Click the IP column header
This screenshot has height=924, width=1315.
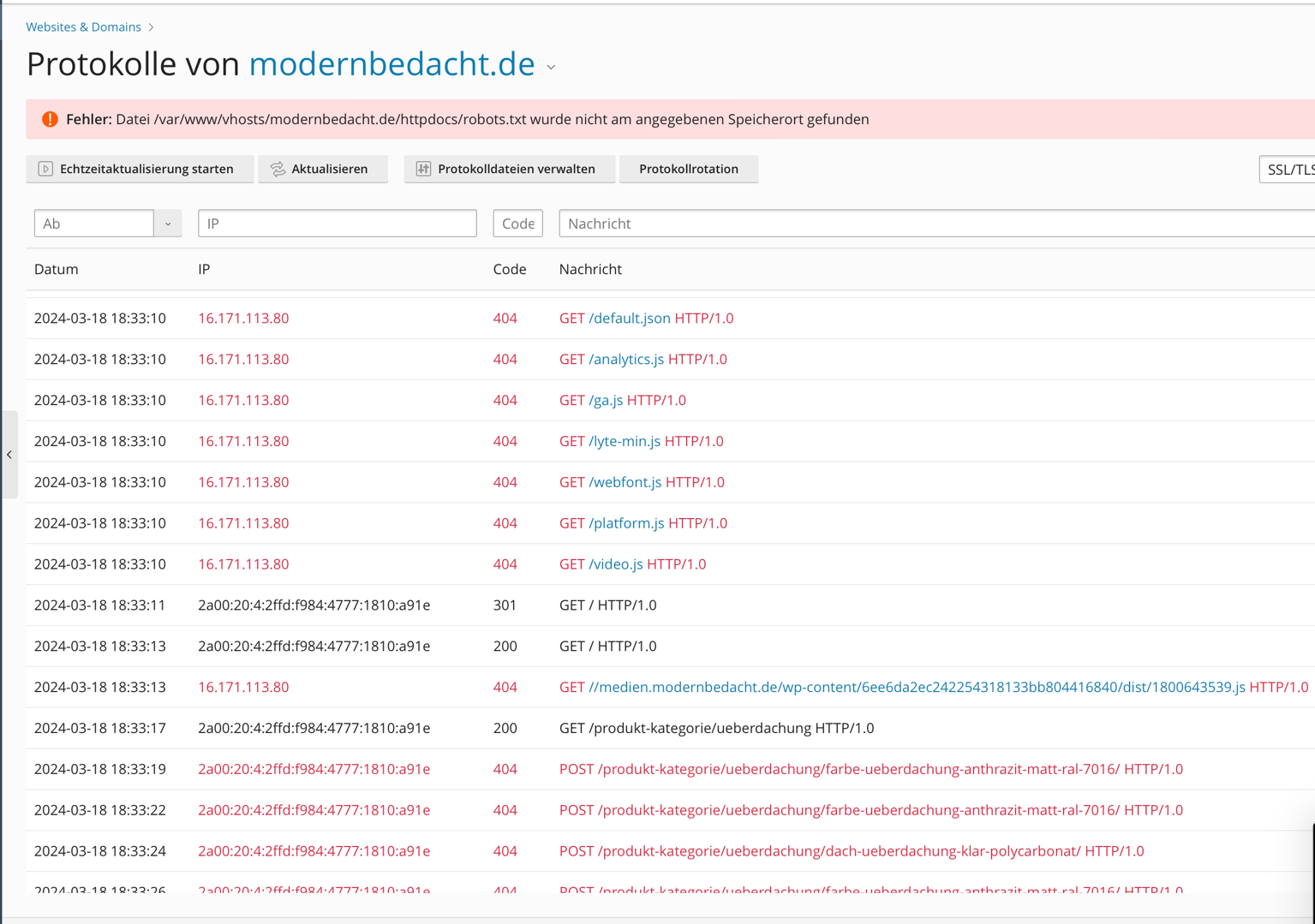point(204,269)
